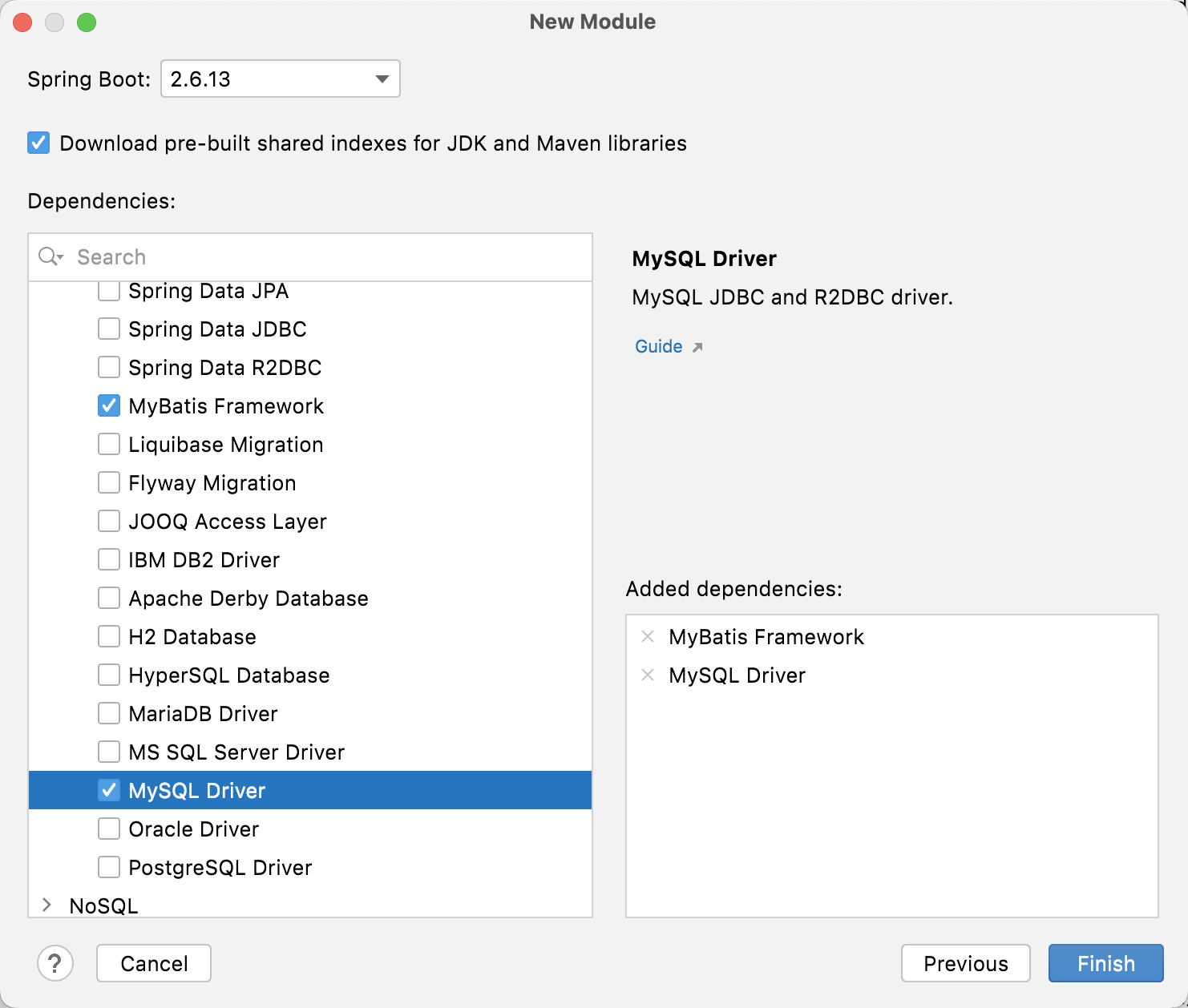
Task: Close the New Module dialog window
Action: [x=22, y=22]
